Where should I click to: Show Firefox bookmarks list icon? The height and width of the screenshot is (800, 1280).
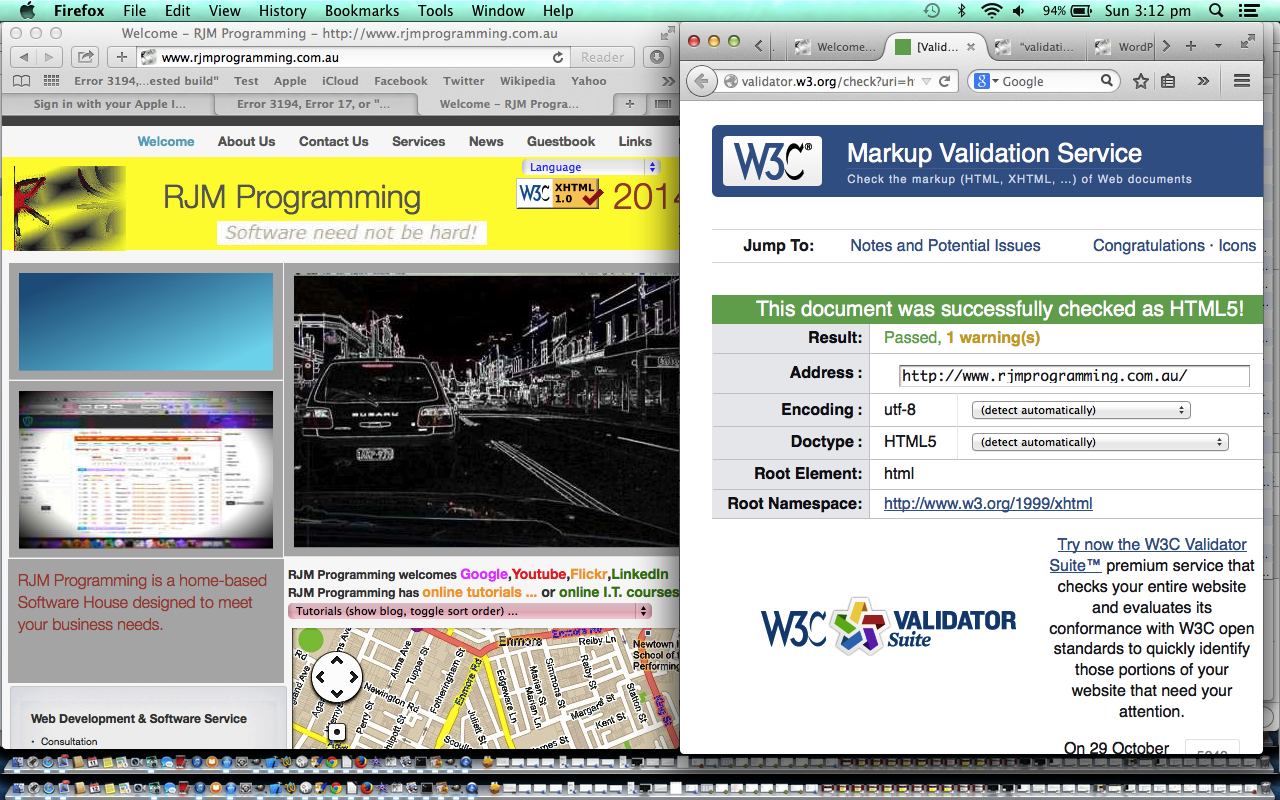(1168, 81)
